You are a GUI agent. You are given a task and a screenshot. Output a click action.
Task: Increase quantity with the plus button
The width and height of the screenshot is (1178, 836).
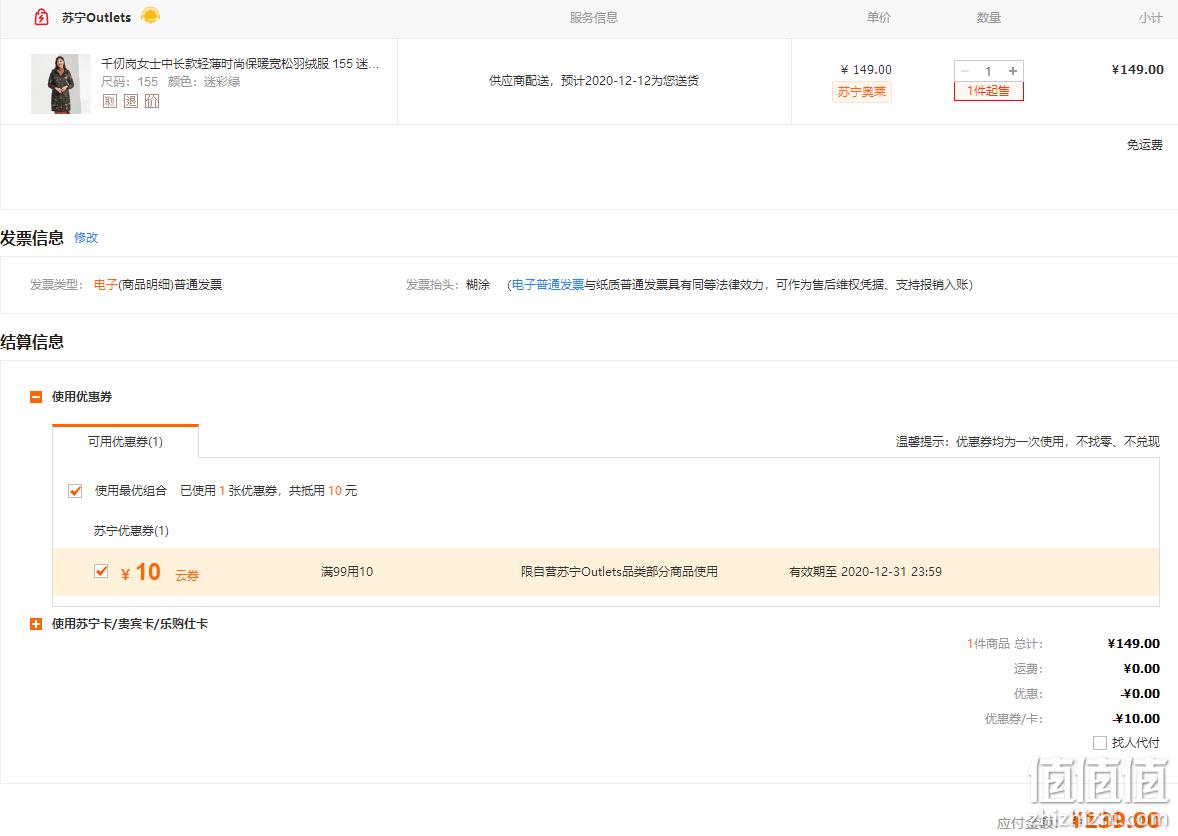coord(1013,71)
